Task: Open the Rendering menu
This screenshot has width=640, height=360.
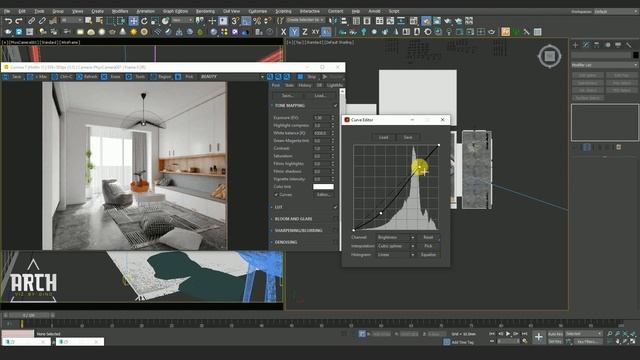Action: coord(205,11)
